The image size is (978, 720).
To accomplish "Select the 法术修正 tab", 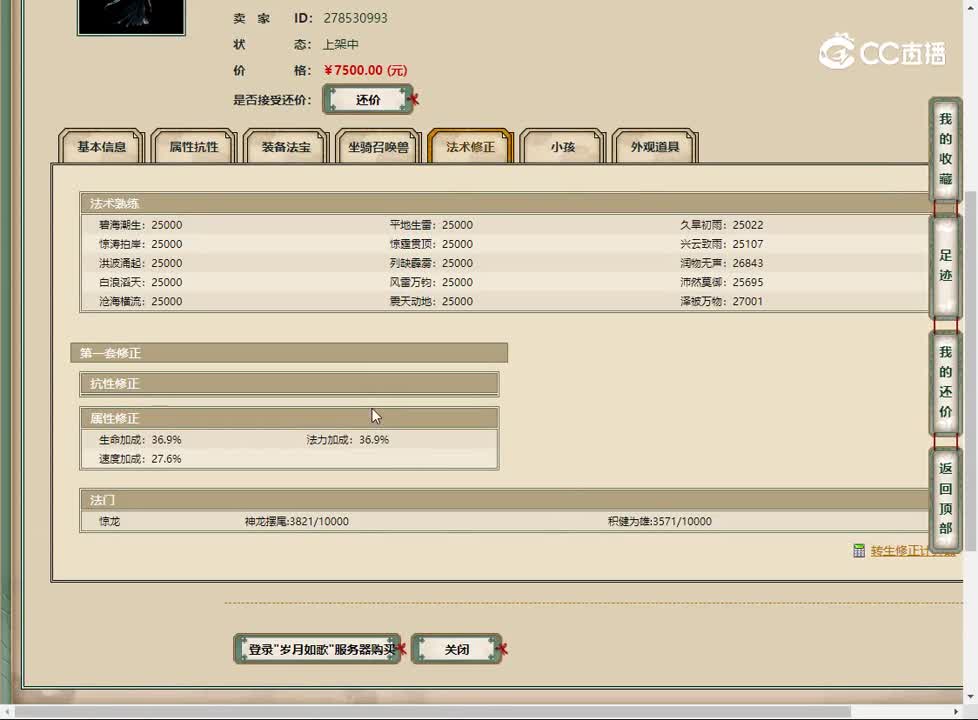I will pyautogui.click(x=470, y=147).
